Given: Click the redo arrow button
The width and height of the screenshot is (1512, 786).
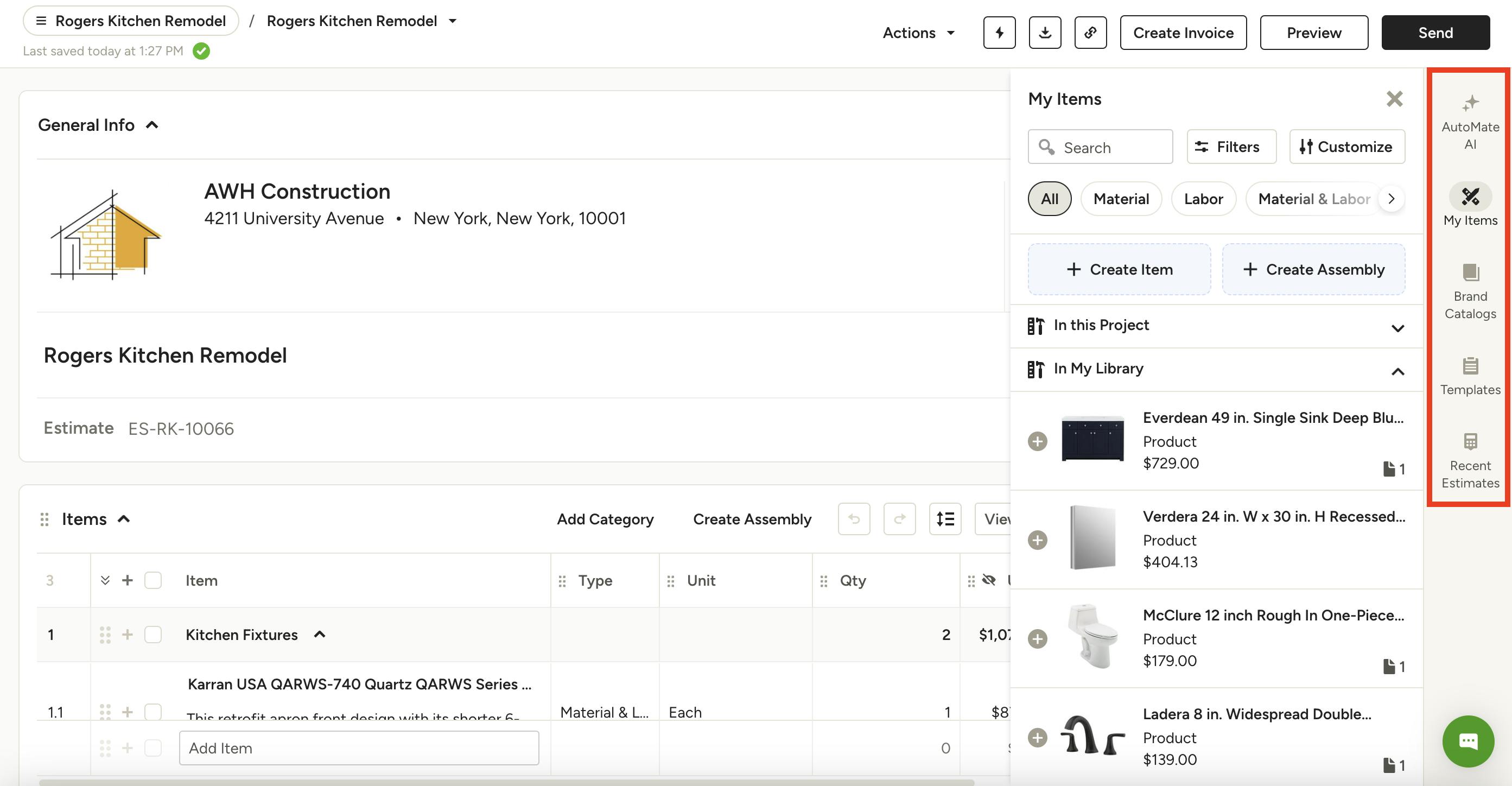Looking at the screenshot, I should [x=899, y=518].
